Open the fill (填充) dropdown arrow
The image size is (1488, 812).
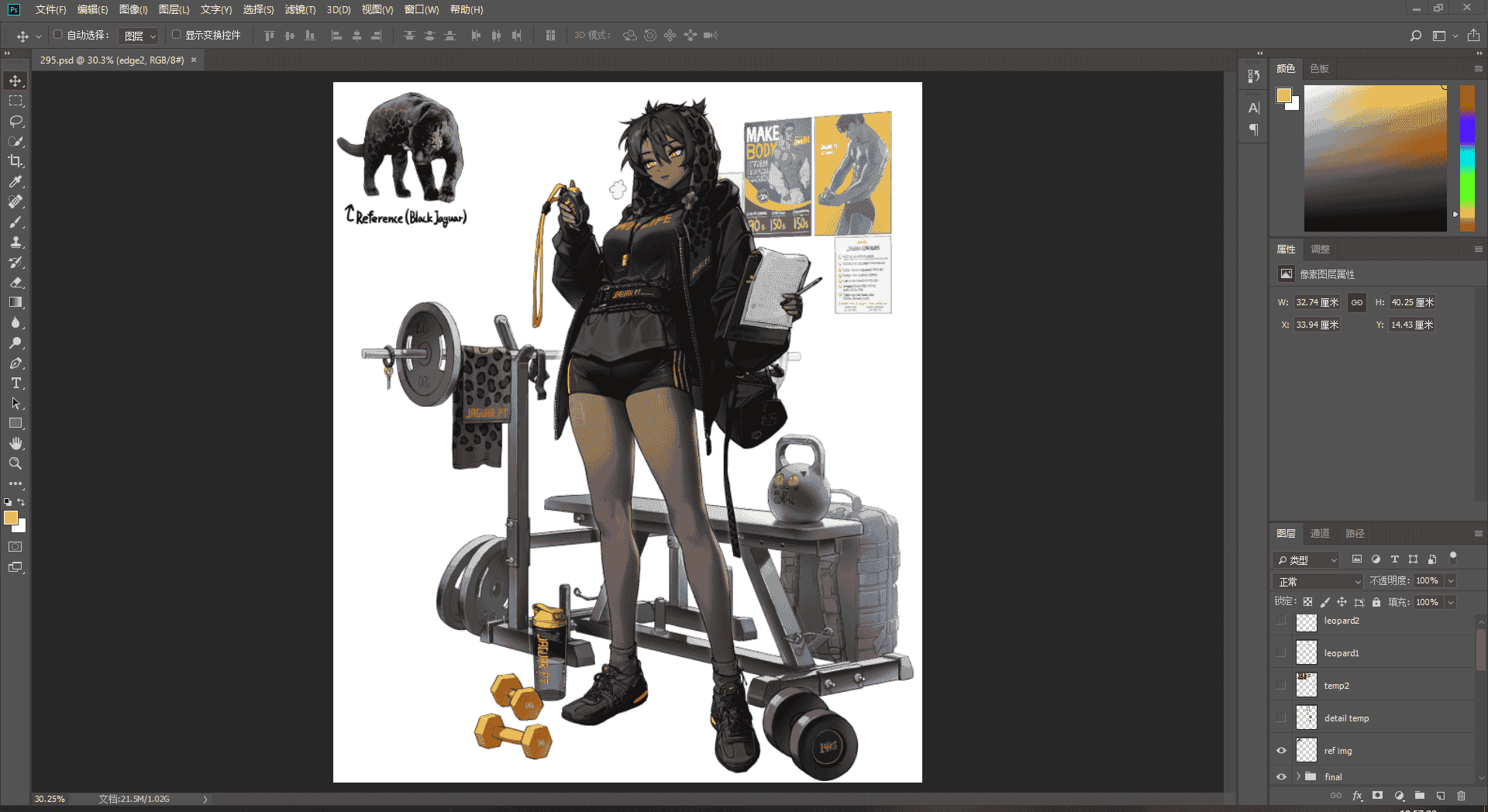click(x=1451, y=602)
